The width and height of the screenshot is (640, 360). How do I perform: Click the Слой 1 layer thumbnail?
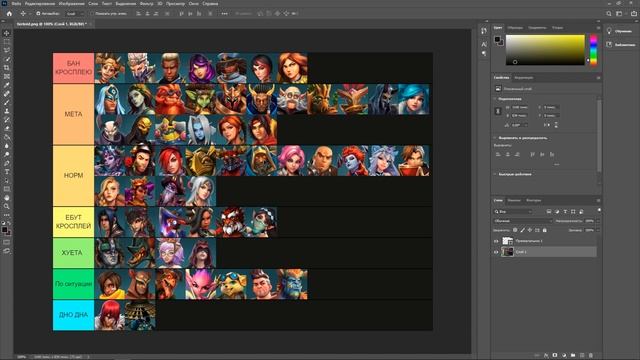pos(507,252)
